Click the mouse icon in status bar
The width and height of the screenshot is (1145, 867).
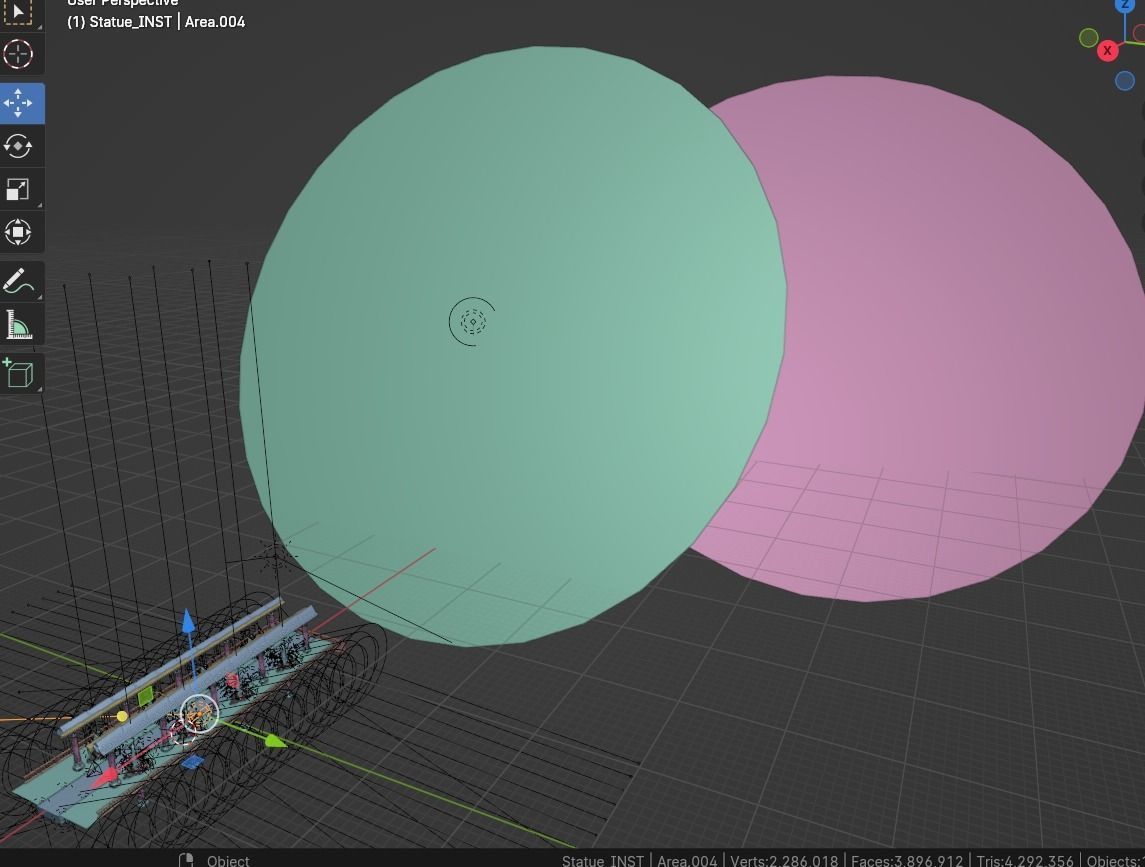click(186, 860)
